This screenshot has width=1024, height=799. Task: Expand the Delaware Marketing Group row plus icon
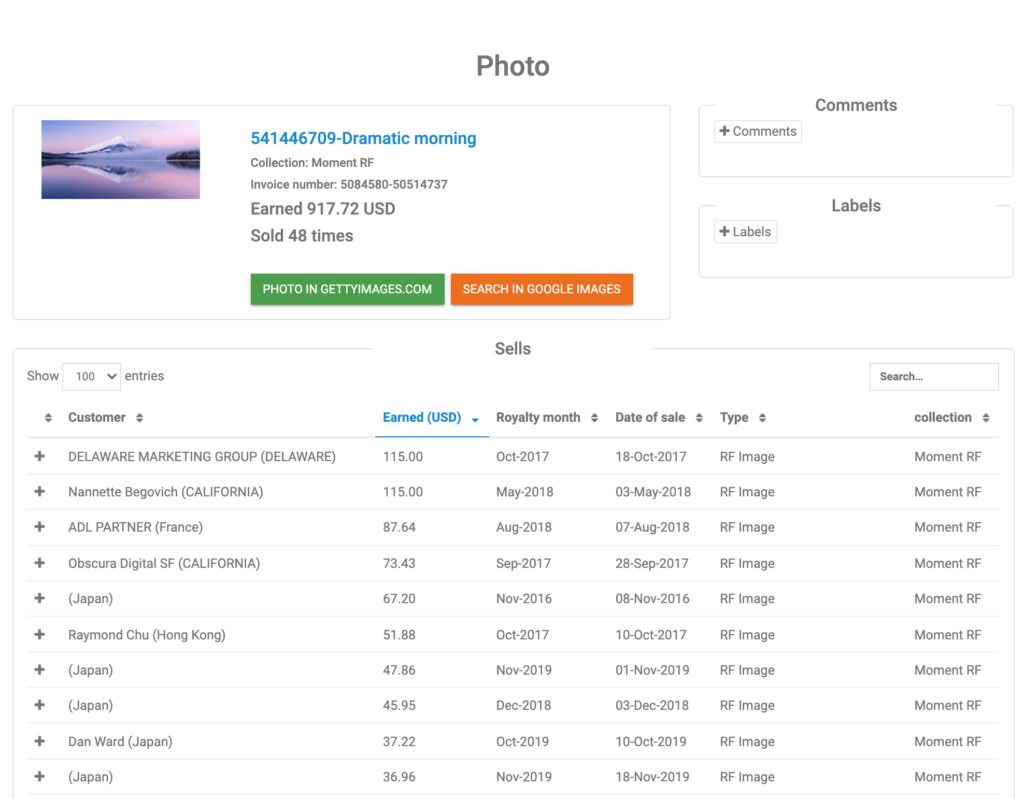click(40, 456)
